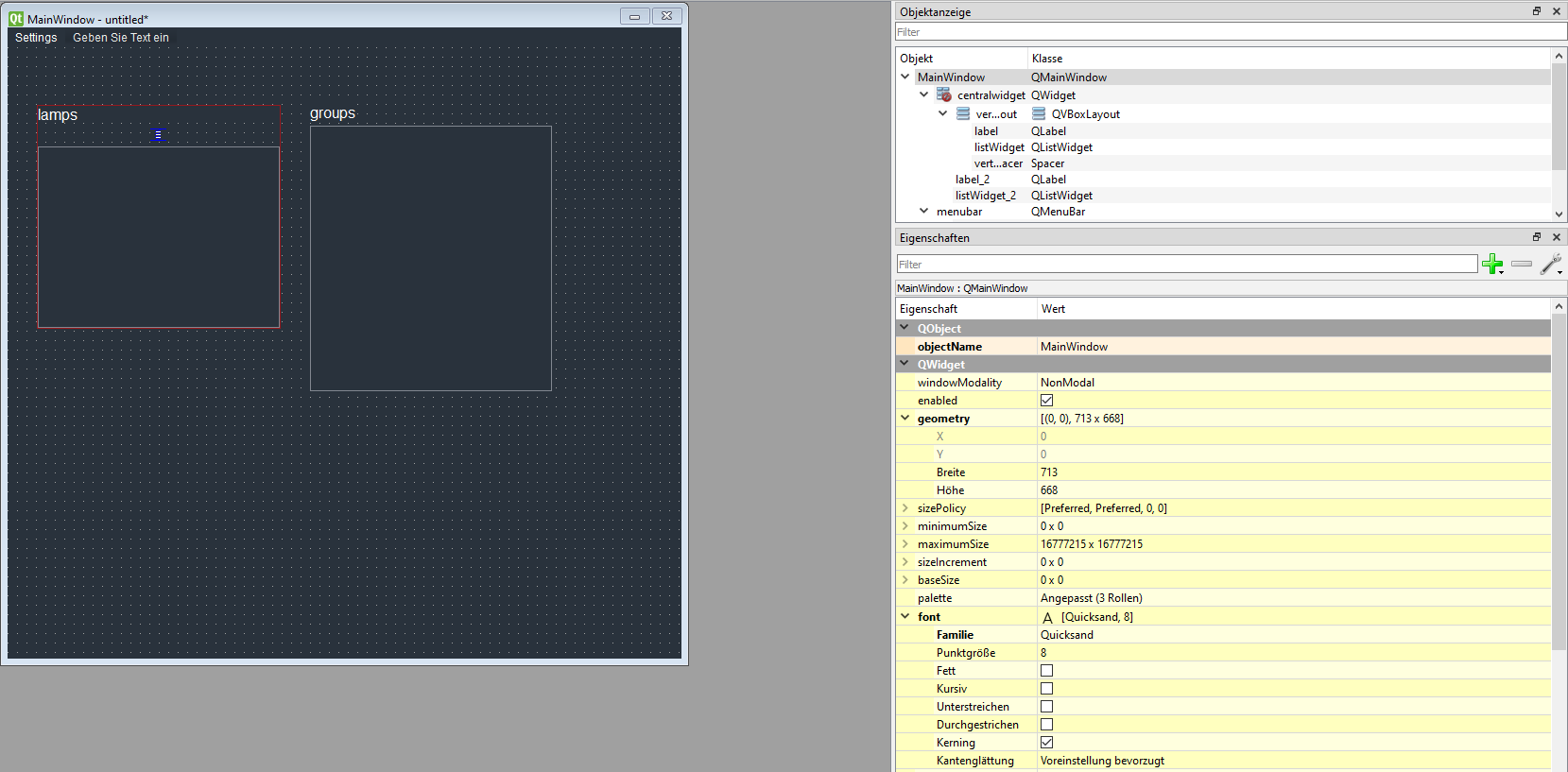Float the Eigenschaften panel
The image size is (1568, 772).
click(1537, 237)
